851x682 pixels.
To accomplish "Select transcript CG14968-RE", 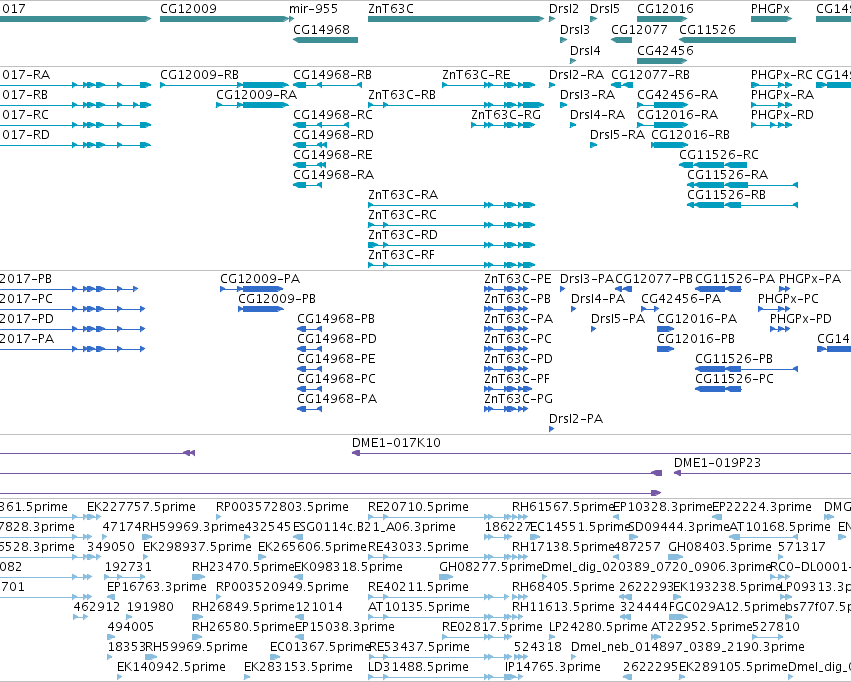I will 333,155.
